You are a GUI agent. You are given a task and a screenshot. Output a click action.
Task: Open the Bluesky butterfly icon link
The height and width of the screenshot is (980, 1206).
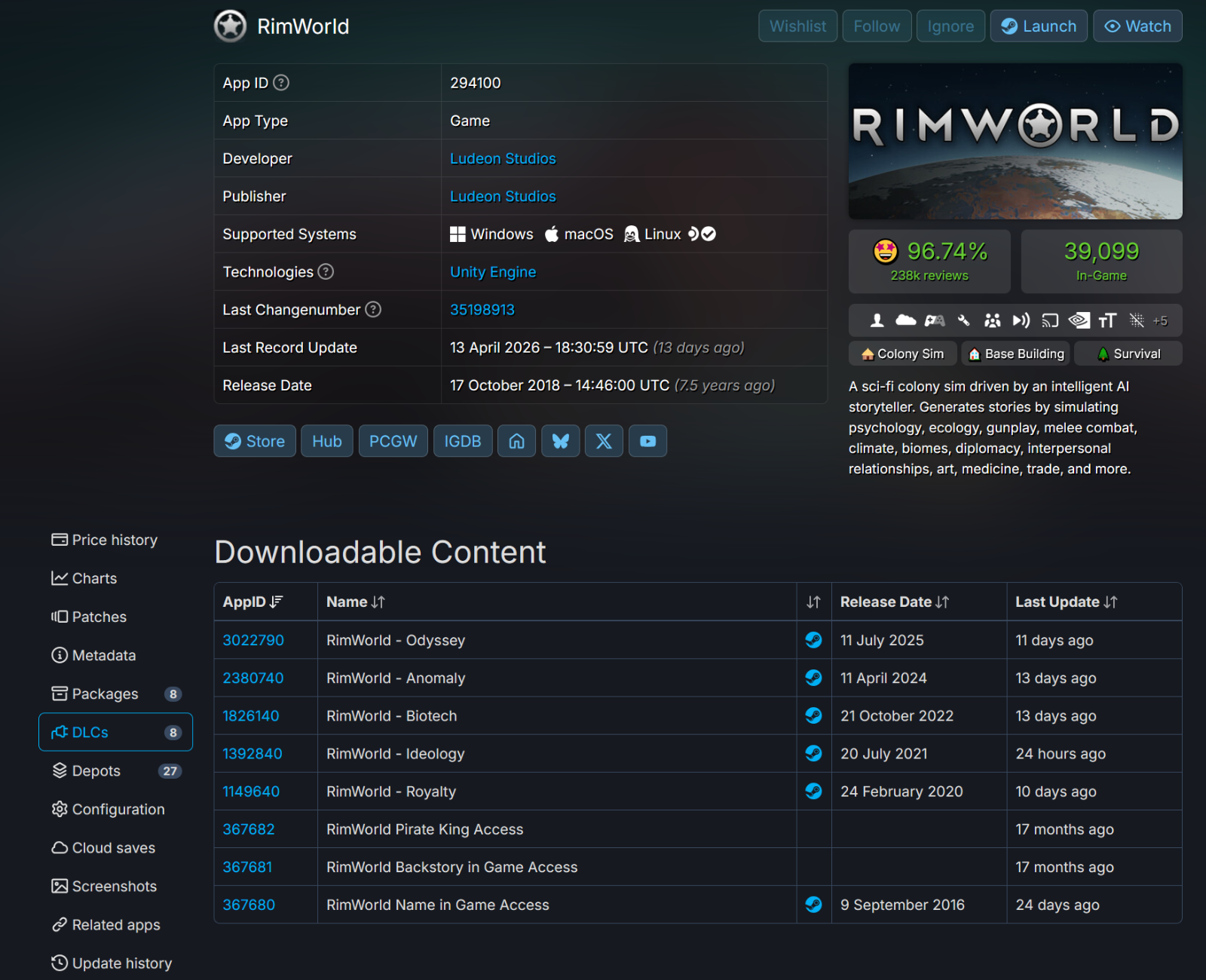(x=560, y=441)
